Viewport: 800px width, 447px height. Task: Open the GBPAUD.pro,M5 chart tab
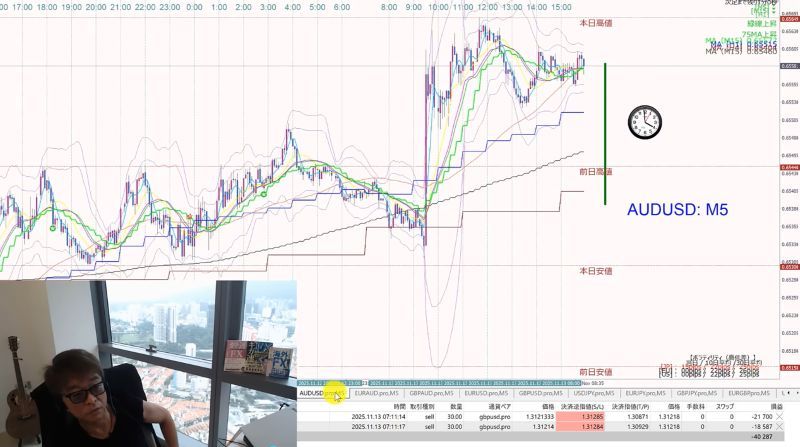(x=431, y=393)
